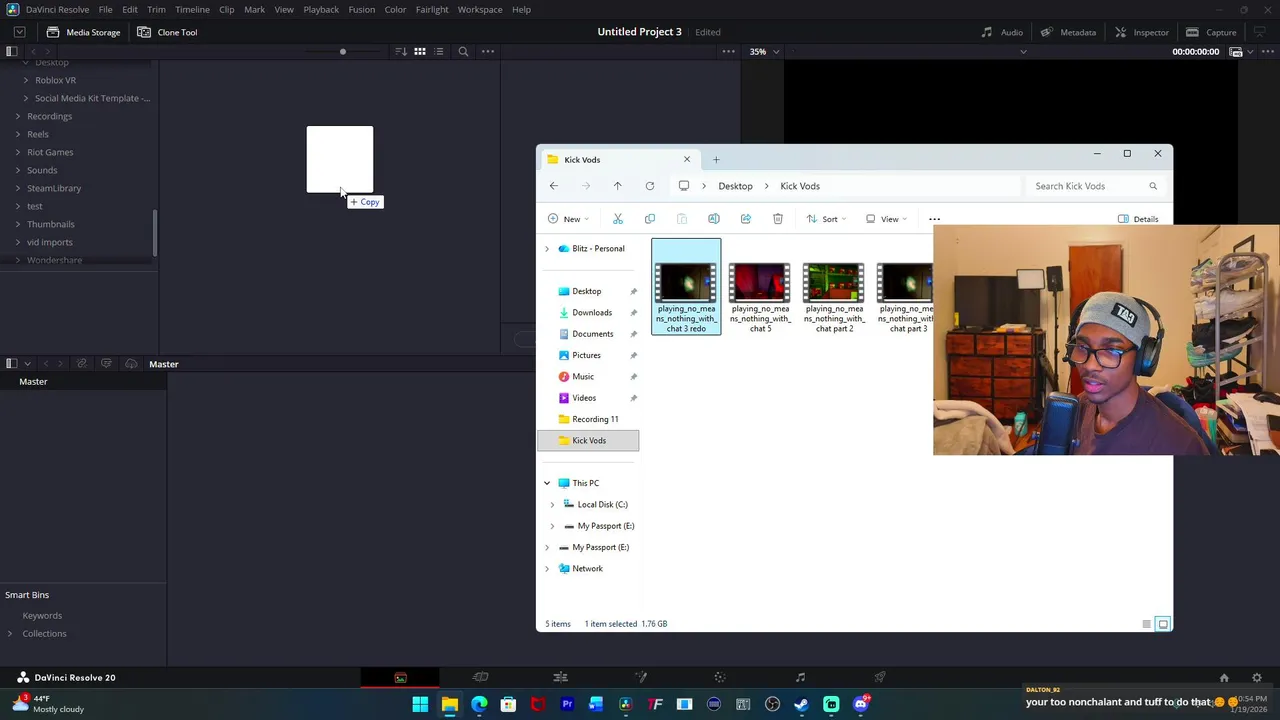Click Explorer back arrow

pos(554,186)
